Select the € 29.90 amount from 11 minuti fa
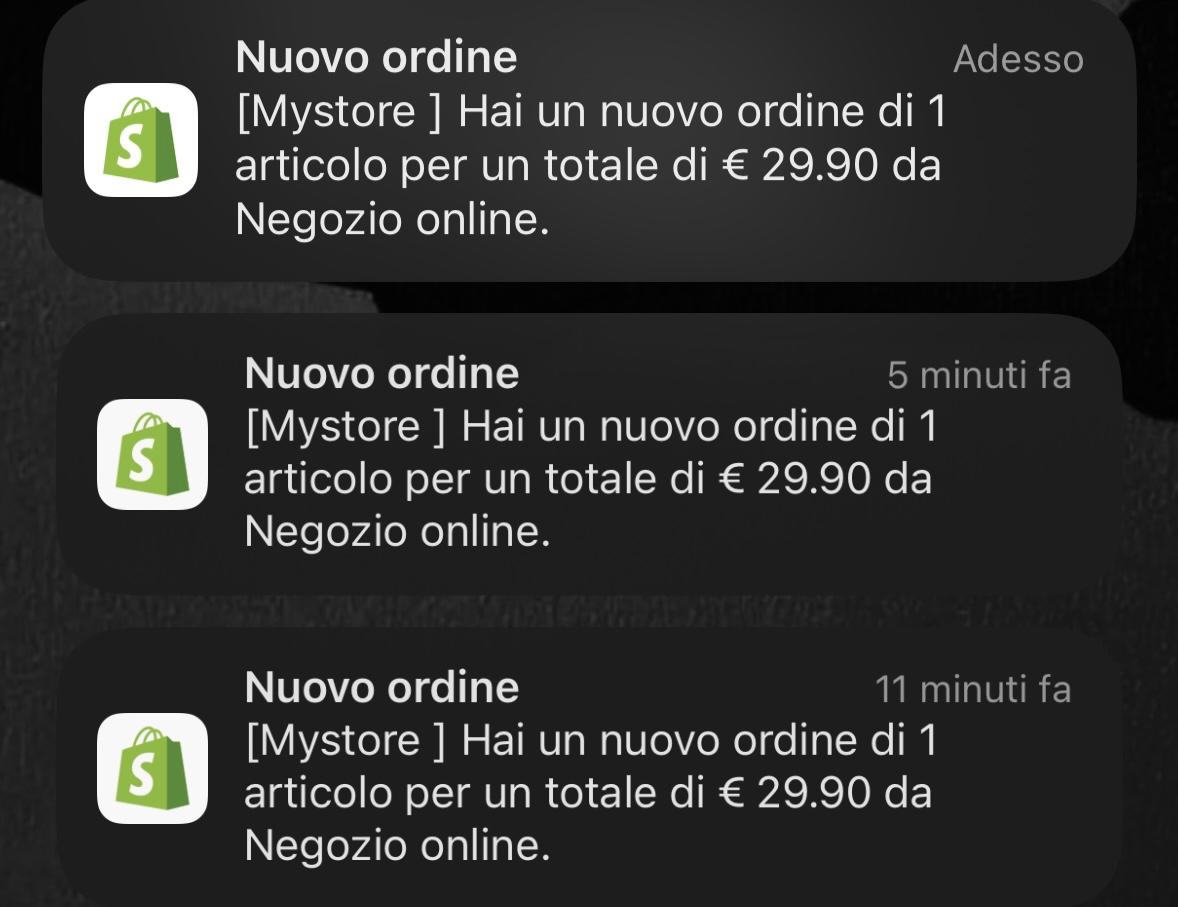 coord(794,793)
